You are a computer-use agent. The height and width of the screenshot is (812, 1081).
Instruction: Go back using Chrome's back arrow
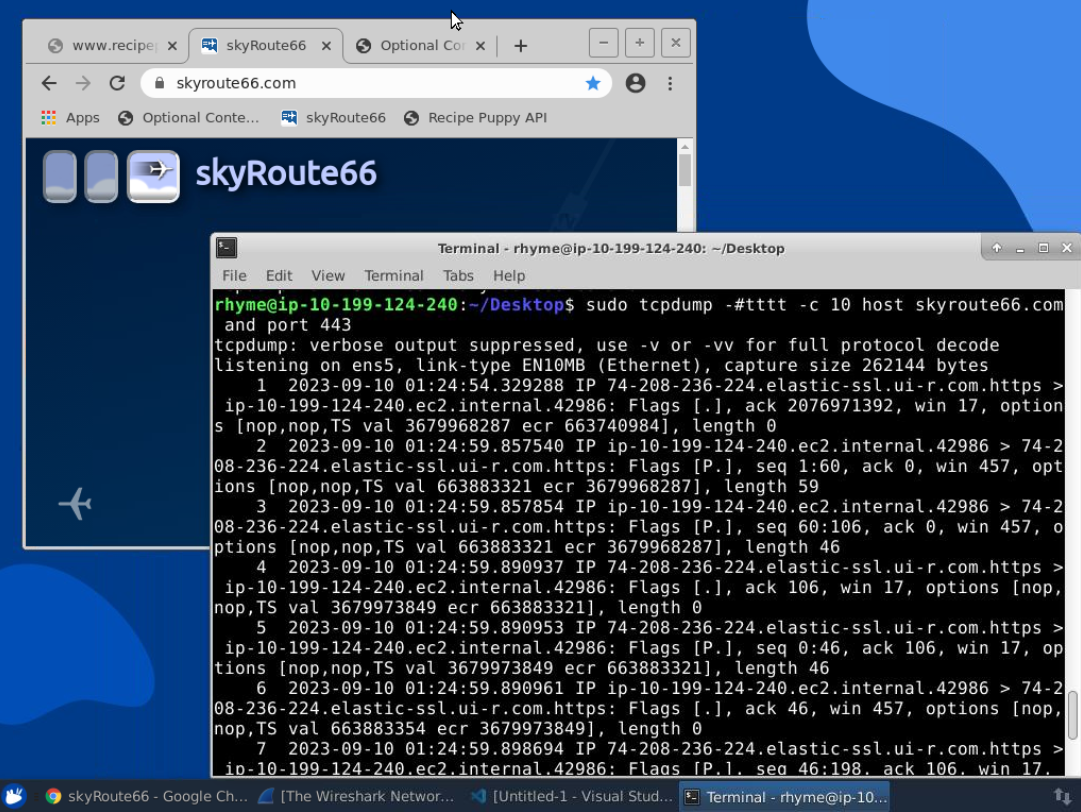coord(49,83)
